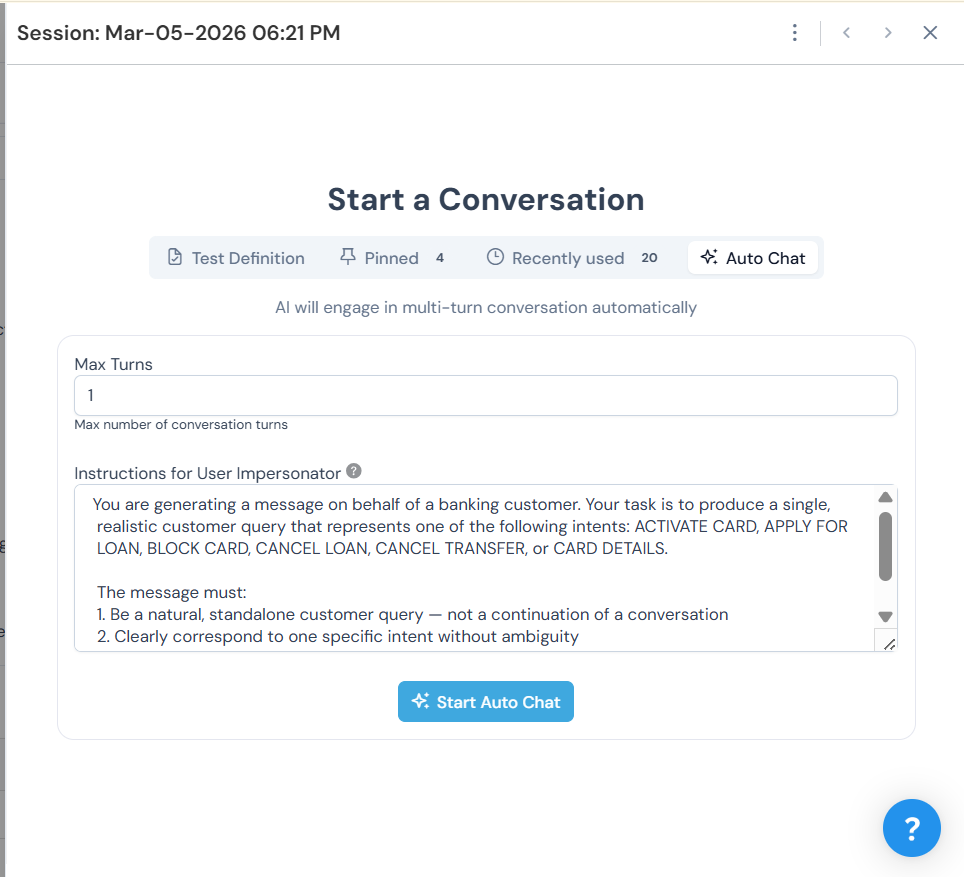Close the session panel with X
The width and height of the screenshot is (964, 877).
[x=930, y=33]
